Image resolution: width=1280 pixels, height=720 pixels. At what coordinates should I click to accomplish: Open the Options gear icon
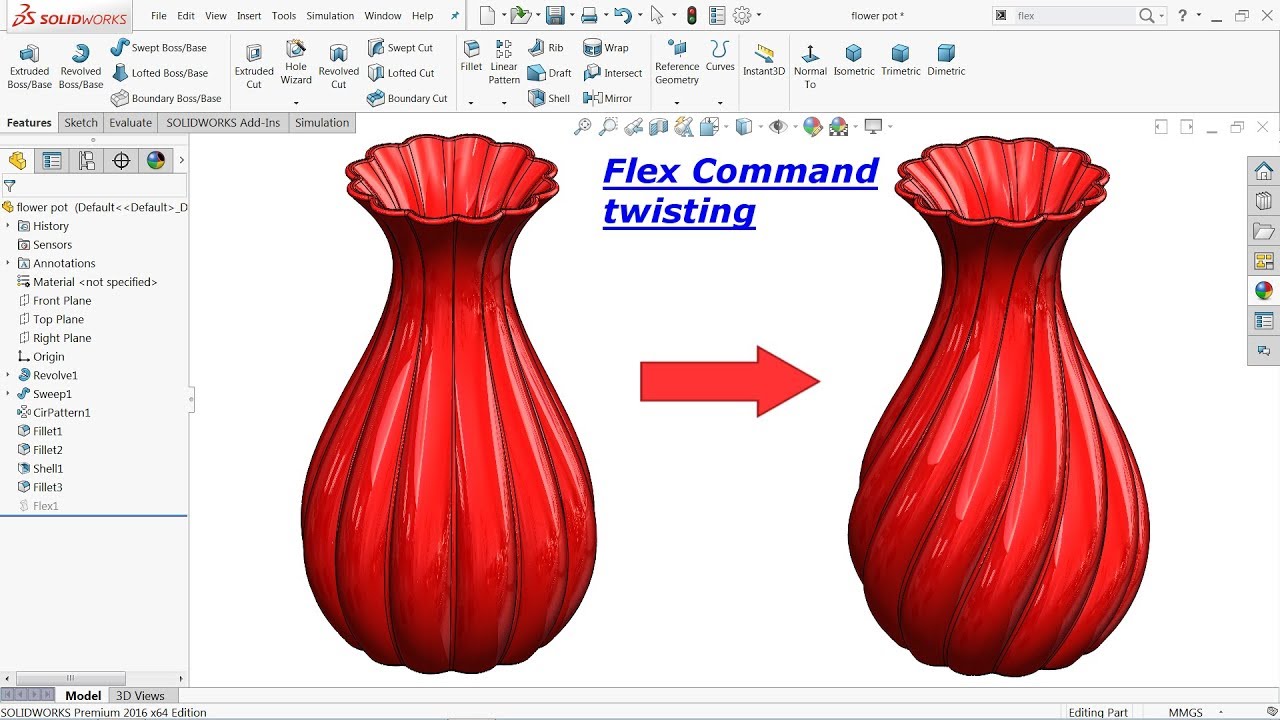point(742,16)
